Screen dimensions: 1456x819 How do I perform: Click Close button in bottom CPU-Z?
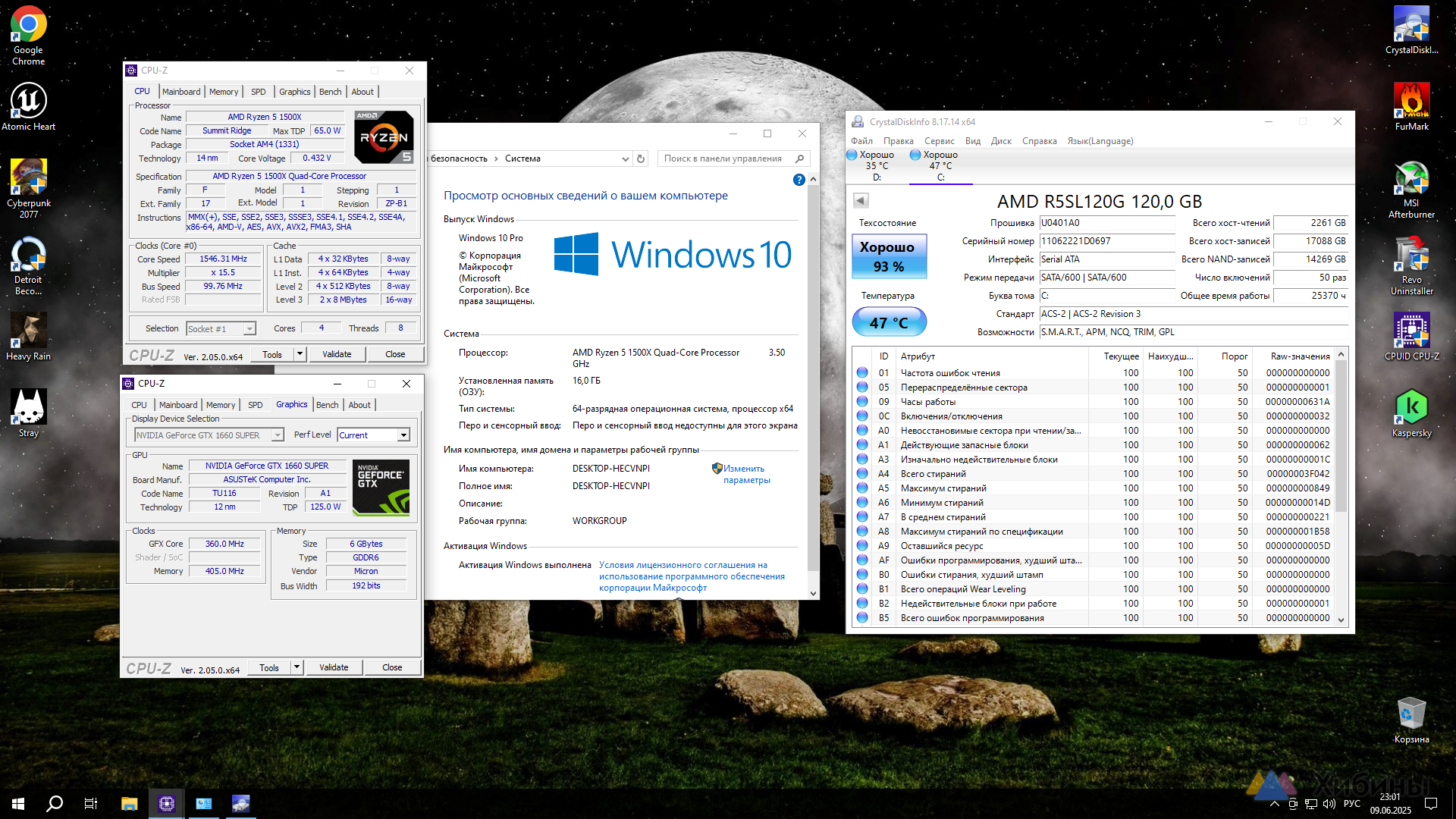(392, 667)
